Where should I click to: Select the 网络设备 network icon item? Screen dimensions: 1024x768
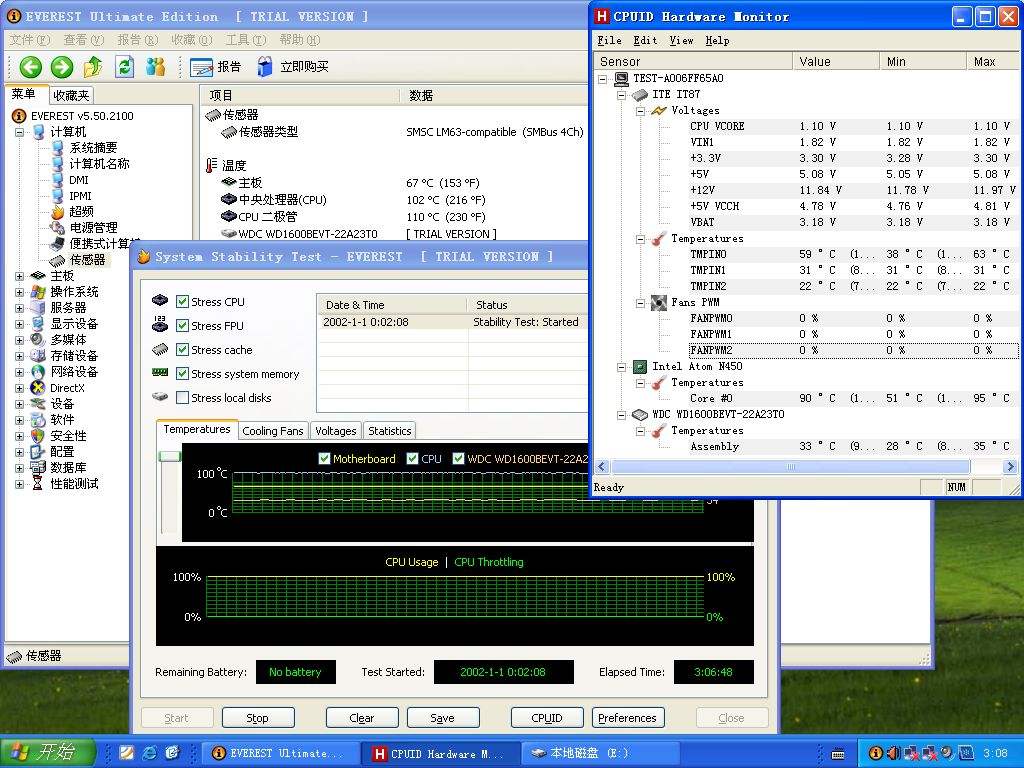(x=38, y=372)
